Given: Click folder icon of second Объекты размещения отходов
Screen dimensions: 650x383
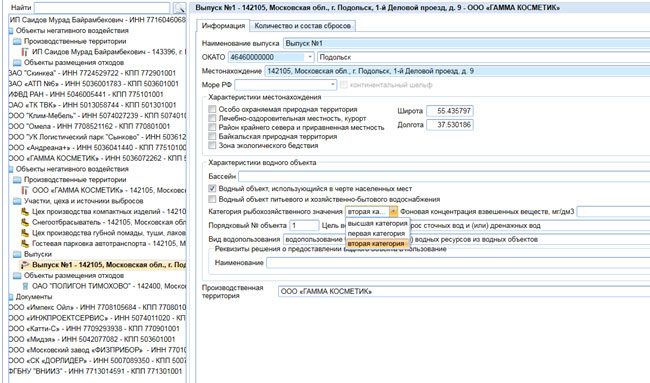Looking at the screenshot, I should [x=17, y=276].
